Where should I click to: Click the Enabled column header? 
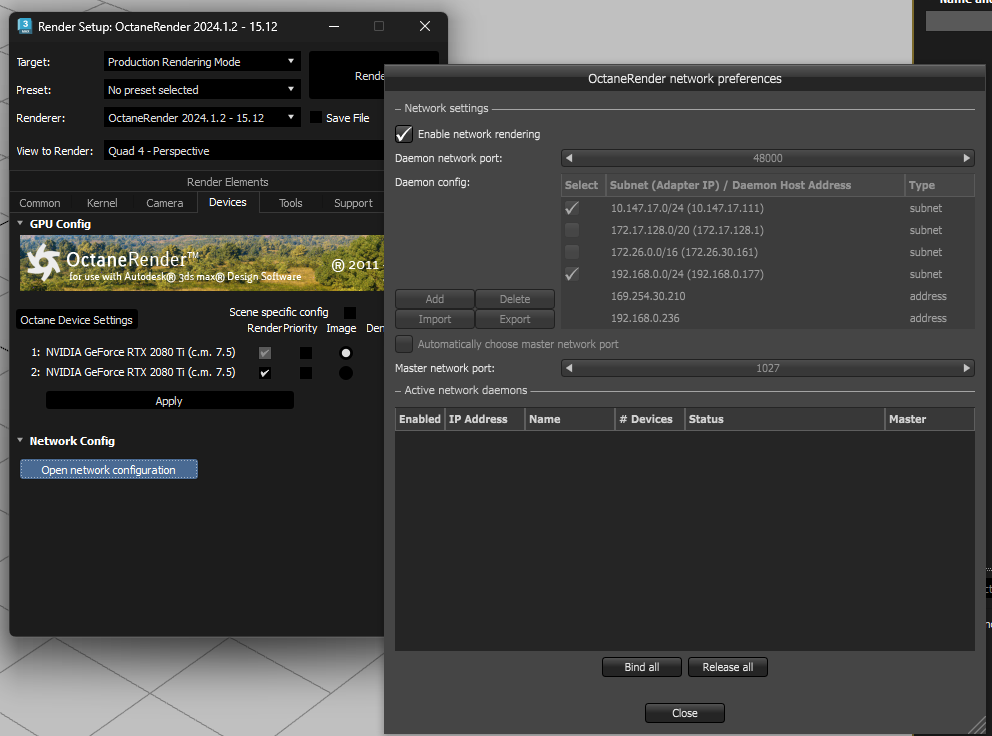pos(419,419)
